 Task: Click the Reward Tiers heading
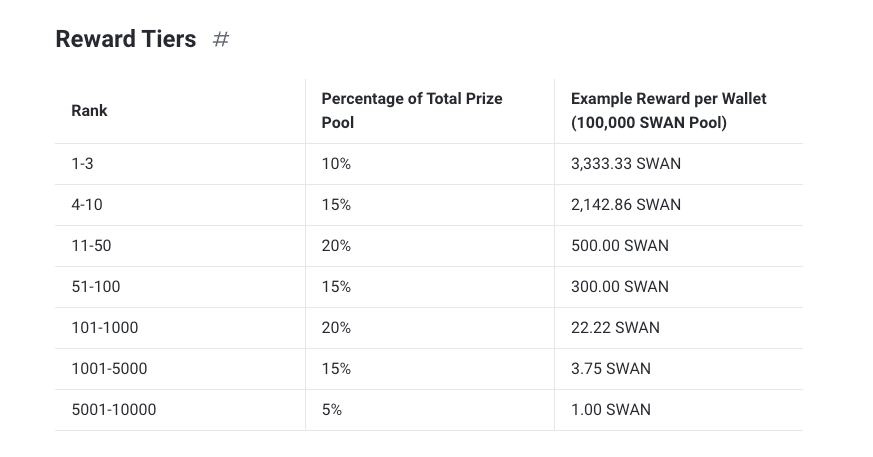(126, 40)
